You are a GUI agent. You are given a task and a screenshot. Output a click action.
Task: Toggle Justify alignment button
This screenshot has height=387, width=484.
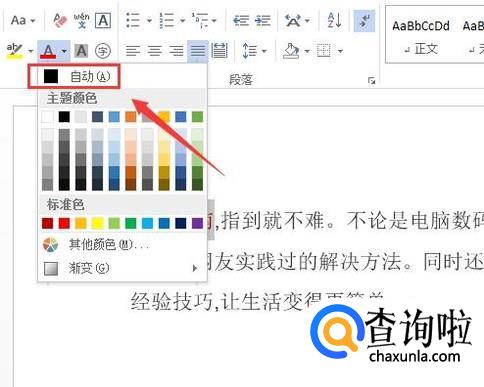198,51
